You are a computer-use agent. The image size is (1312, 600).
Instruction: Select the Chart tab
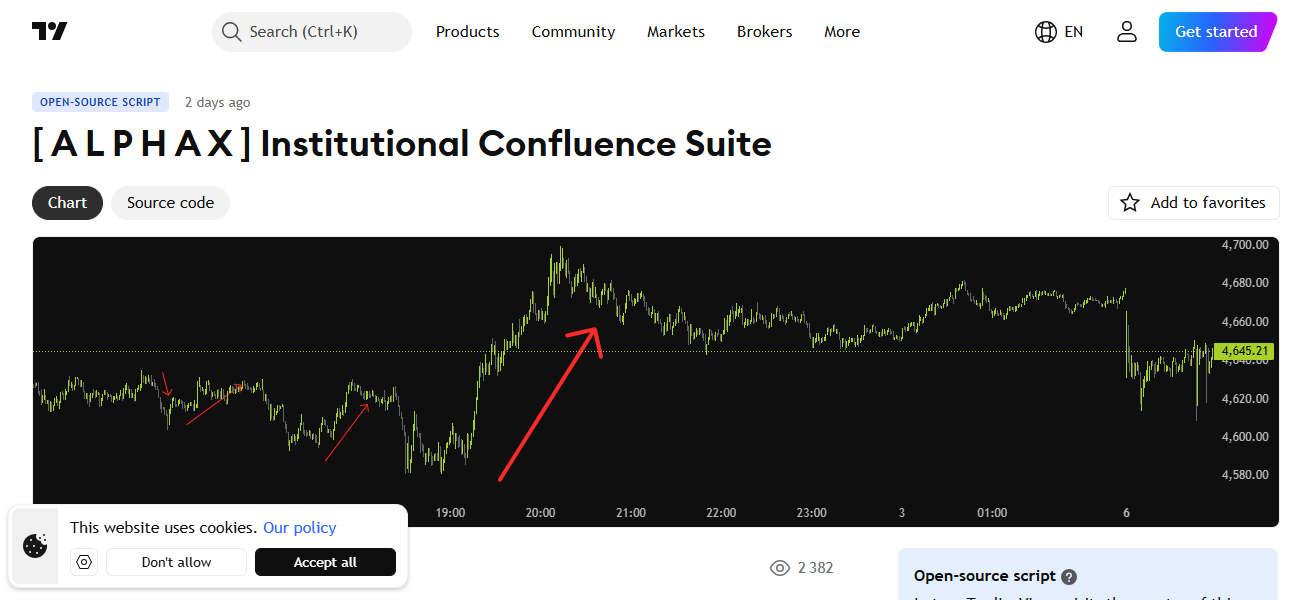(x=67, y=202)
